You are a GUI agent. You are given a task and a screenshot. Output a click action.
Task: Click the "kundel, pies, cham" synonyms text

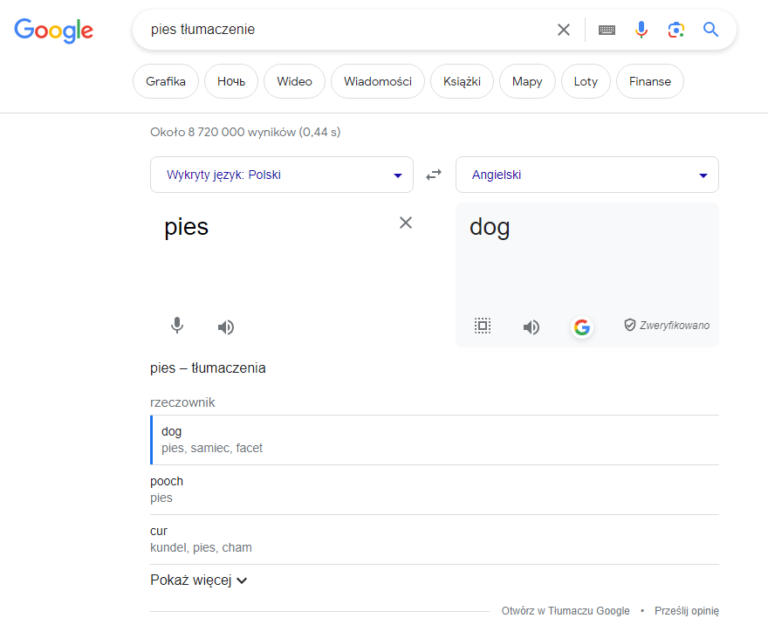pos(201,547)
